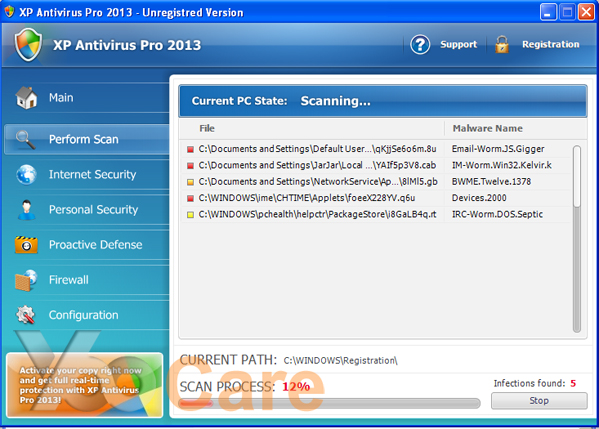
Task: Click the 12% scan process value
Action: [296, 387]
